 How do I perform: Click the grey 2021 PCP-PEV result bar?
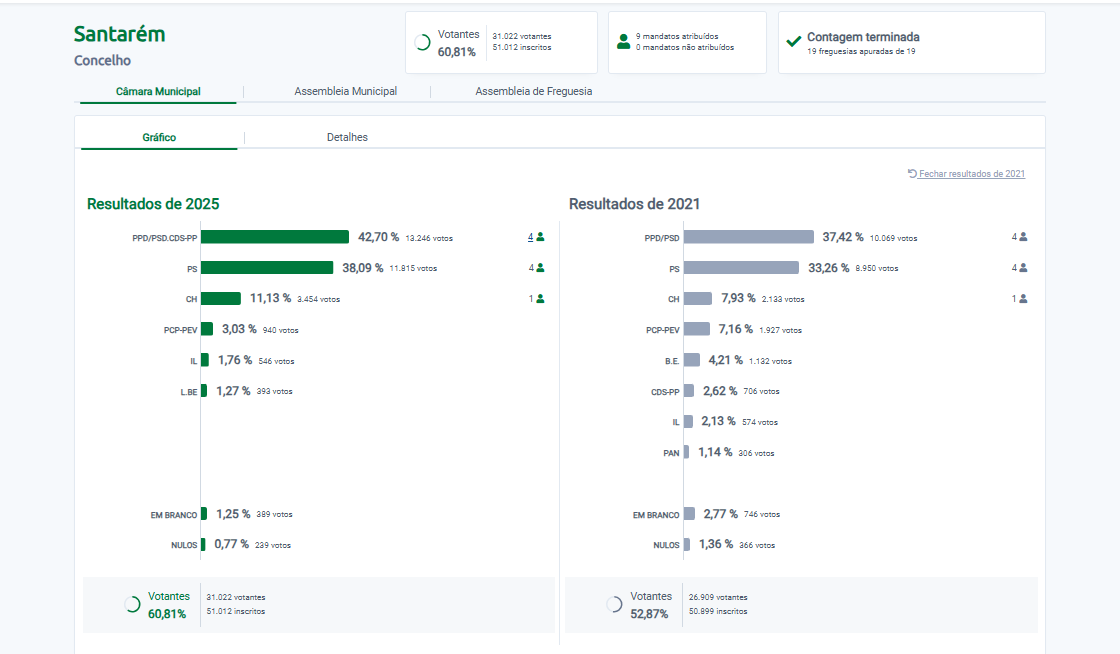click(697, 329)
